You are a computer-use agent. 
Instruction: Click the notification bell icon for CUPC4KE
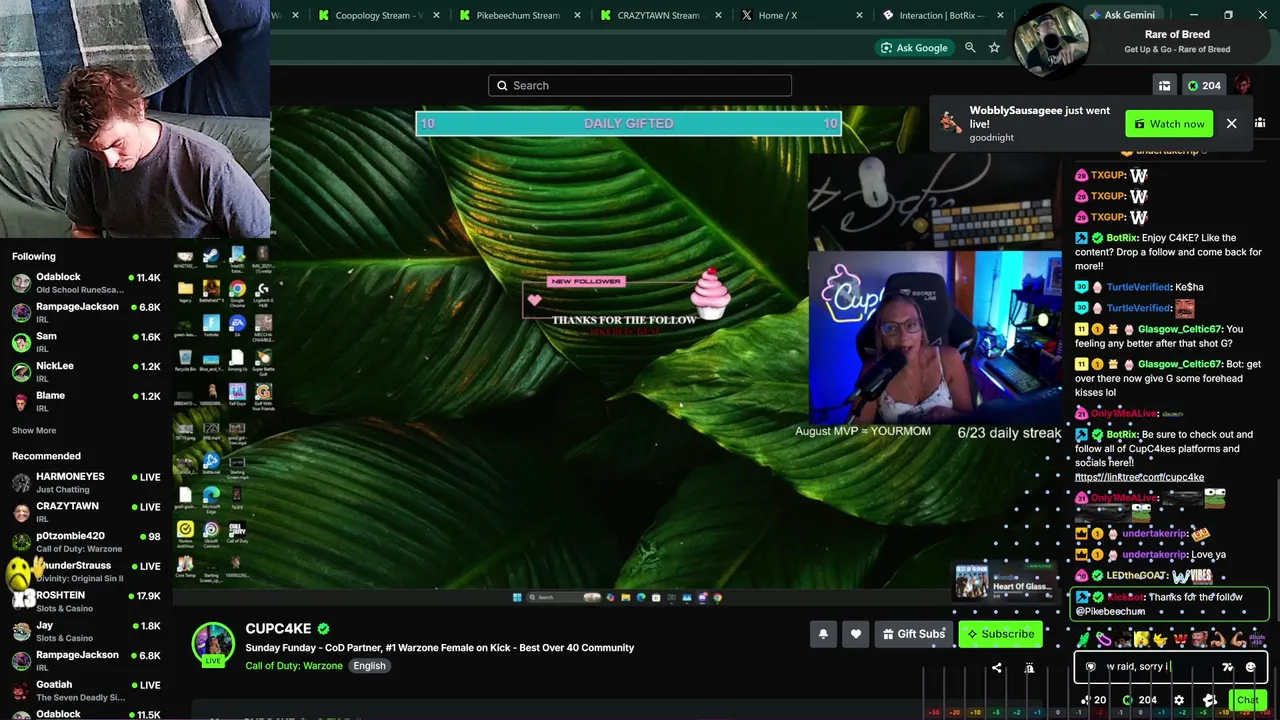[x=823, y=634]
